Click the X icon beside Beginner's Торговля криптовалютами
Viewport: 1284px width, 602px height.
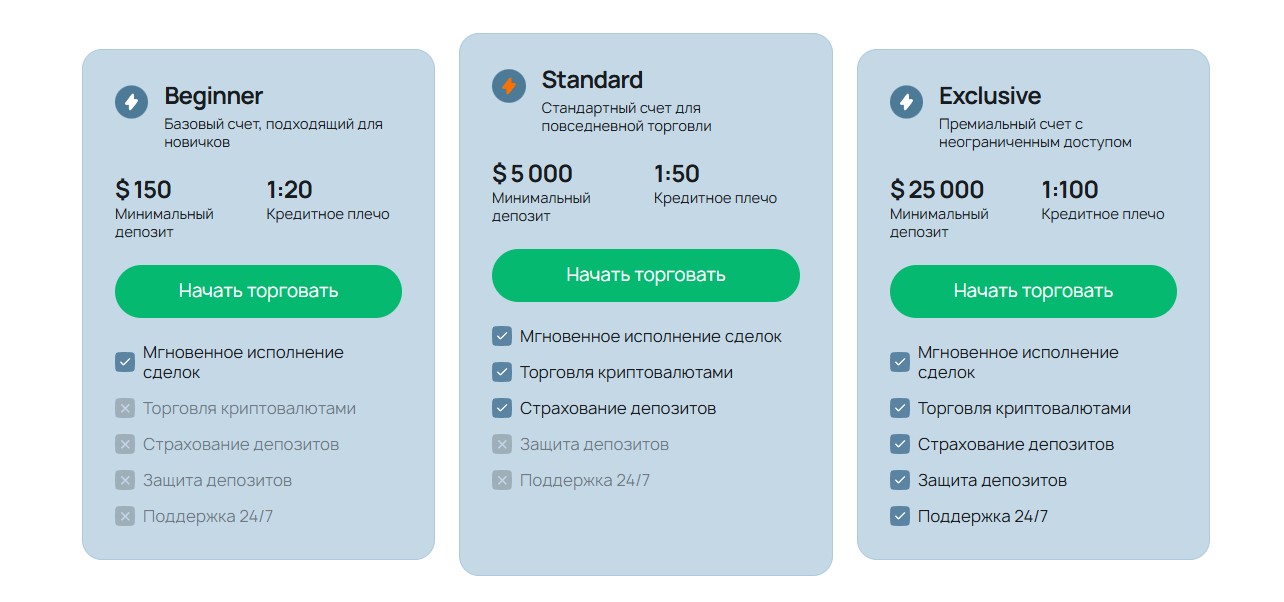[x=125, y=408]
